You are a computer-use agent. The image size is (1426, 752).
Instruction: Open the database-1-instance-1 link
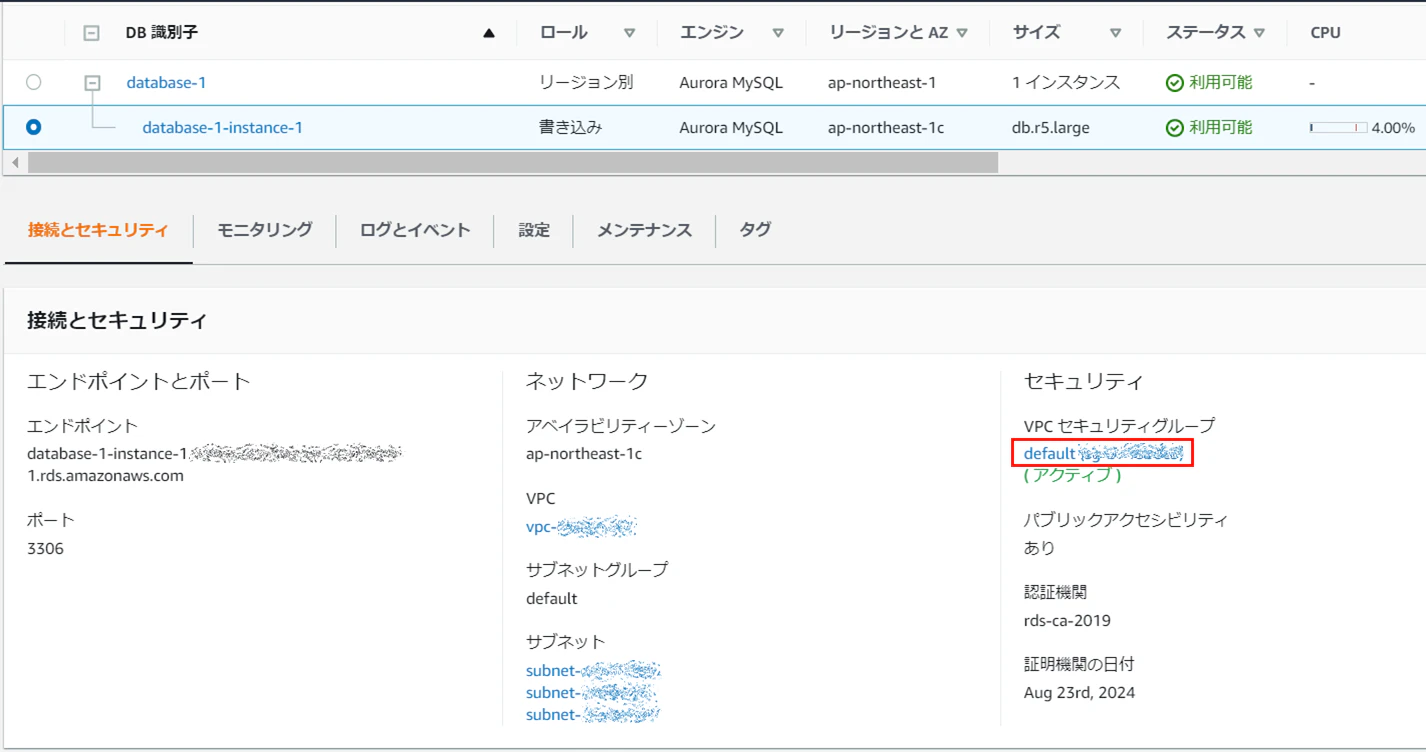point(222,127)
